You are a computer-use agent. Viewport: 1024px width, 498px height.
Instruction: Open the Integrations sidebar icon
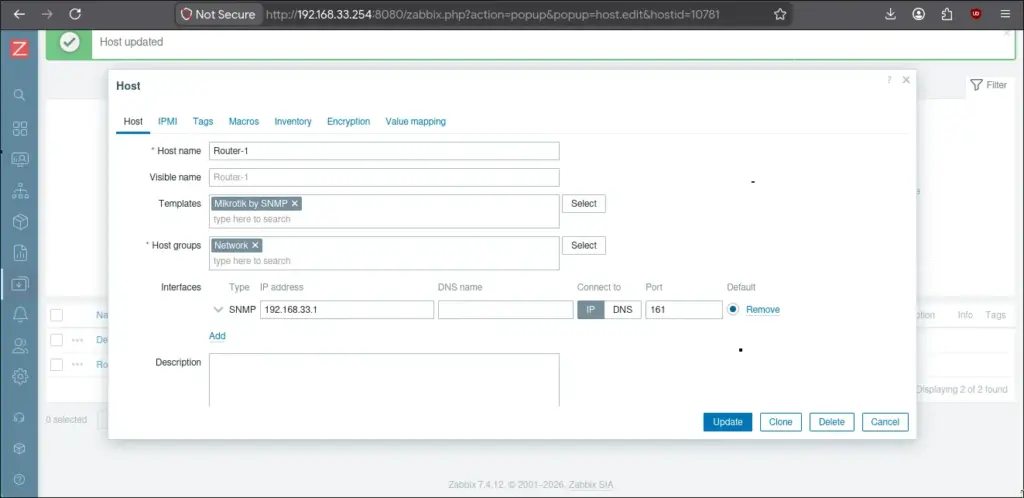coord(20,448)
